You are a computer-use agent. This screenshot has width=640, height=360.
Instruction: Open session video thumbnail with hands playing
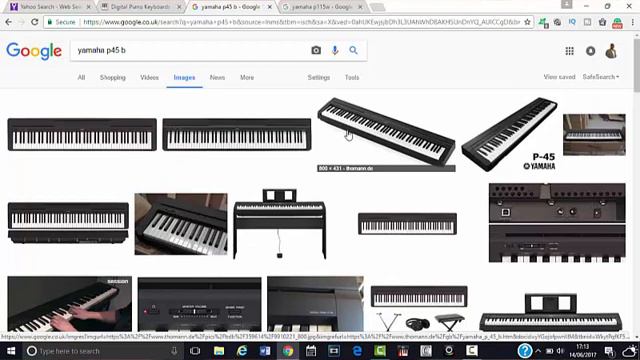(69, 304)
